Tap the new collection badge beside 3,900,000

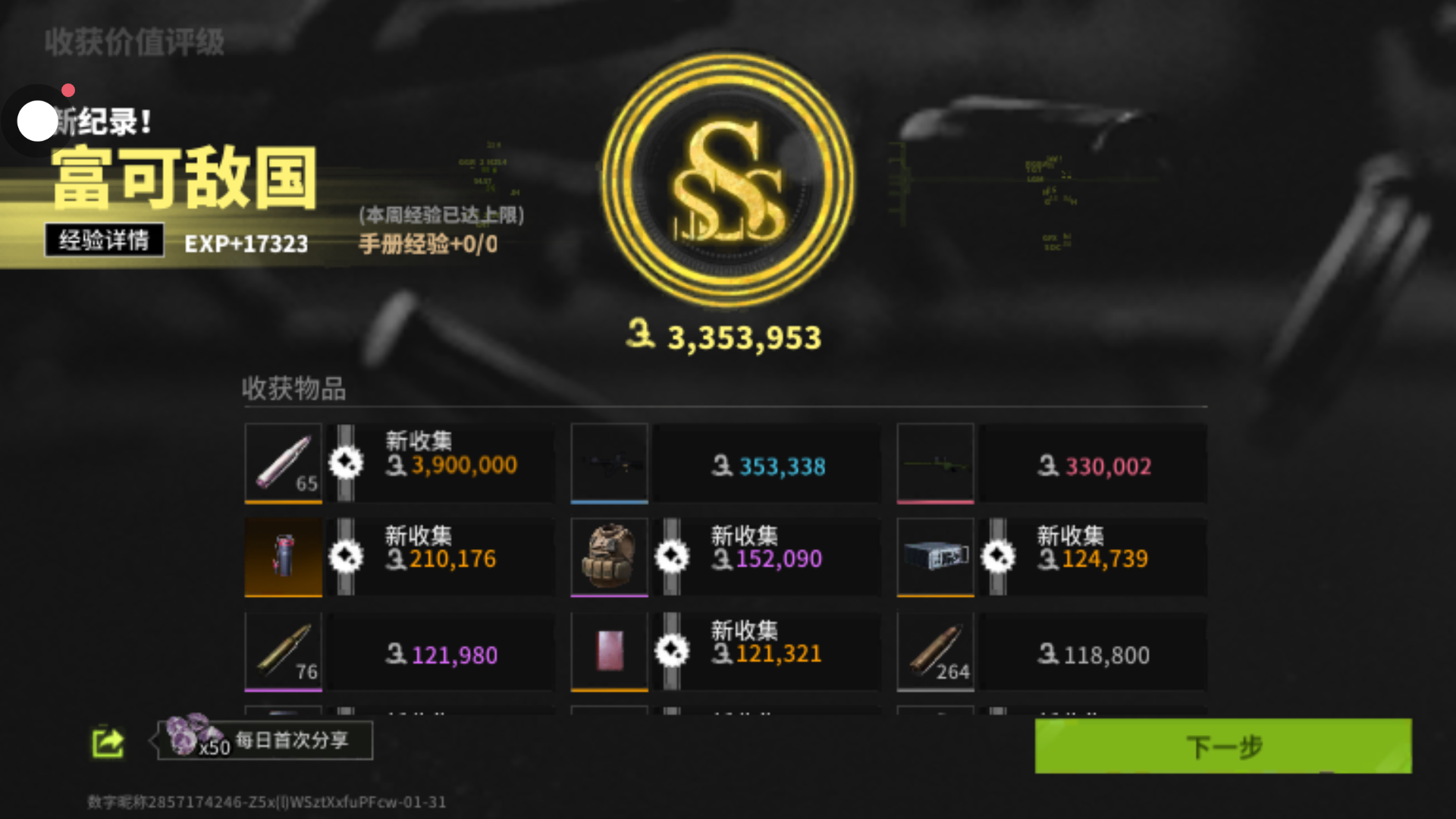(x=346, y=463)
